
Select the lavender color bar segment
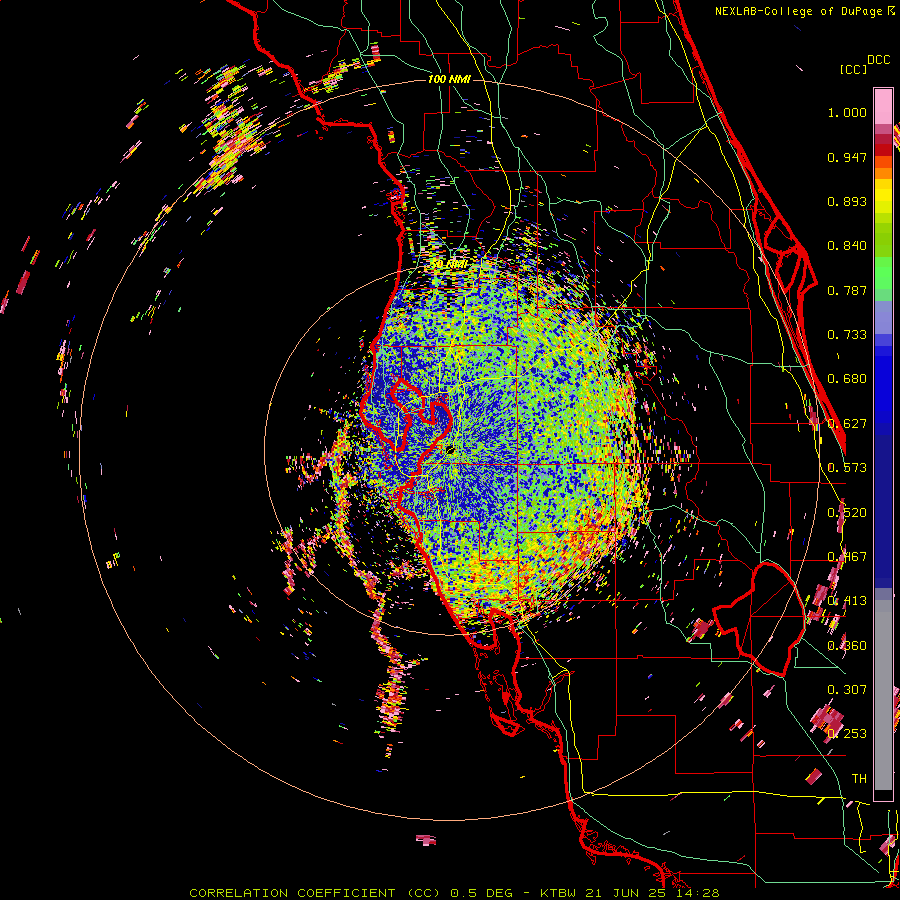tap(883, 317)
